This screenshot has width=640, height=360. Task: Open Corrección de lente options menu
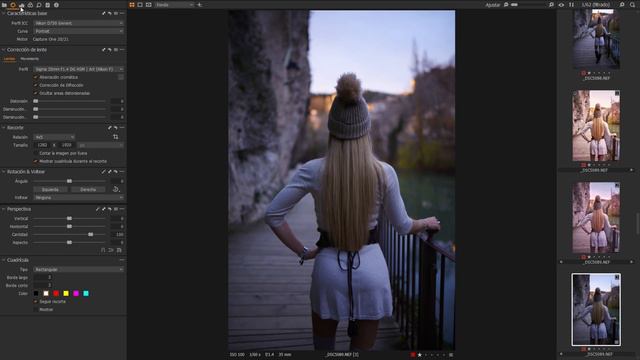coord(122,50)
